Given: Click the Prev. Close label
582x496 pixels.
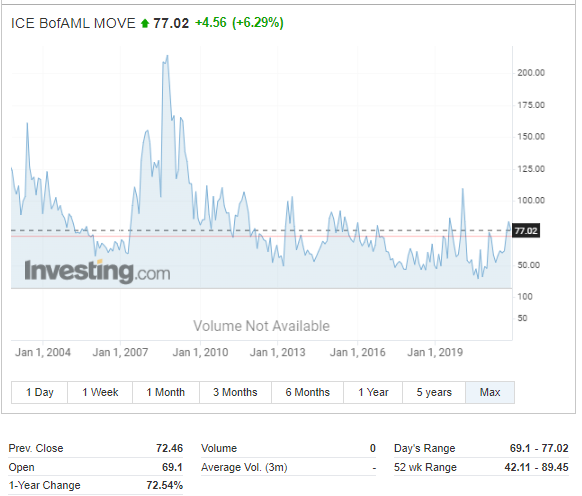Looking at the screenshot, I should [x=36, y=448].
